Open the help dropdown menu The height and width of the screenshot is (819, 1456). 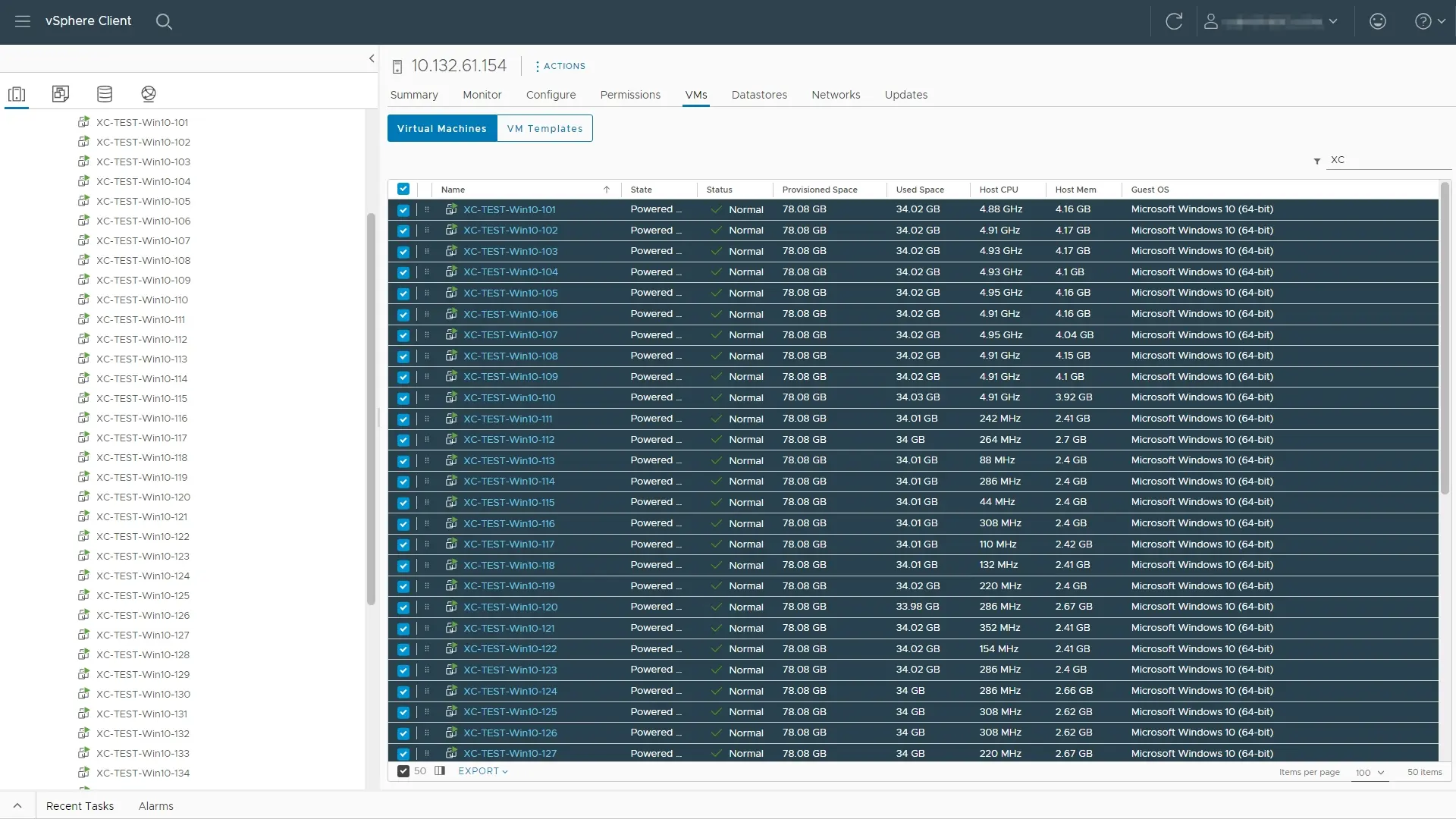coord(1429,21)
